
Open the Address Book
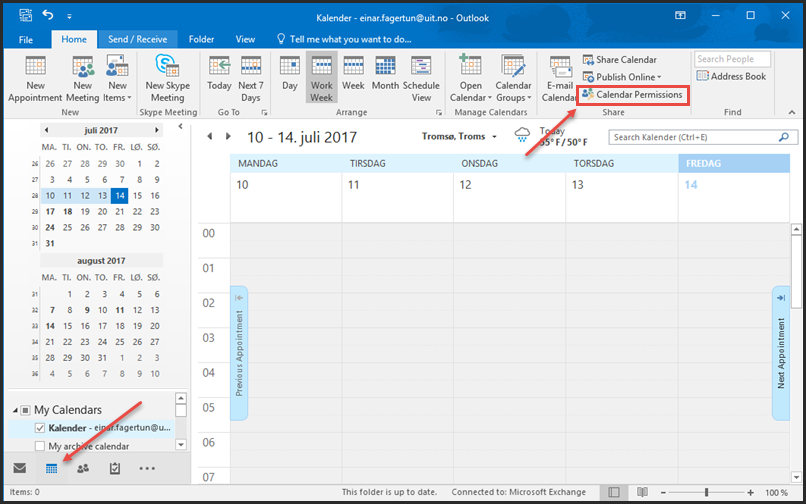(x=731, y=76)
